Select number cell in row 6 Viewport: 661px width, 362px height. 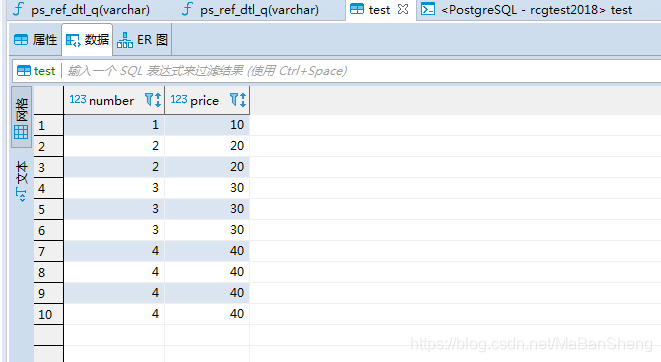point(114,230)
